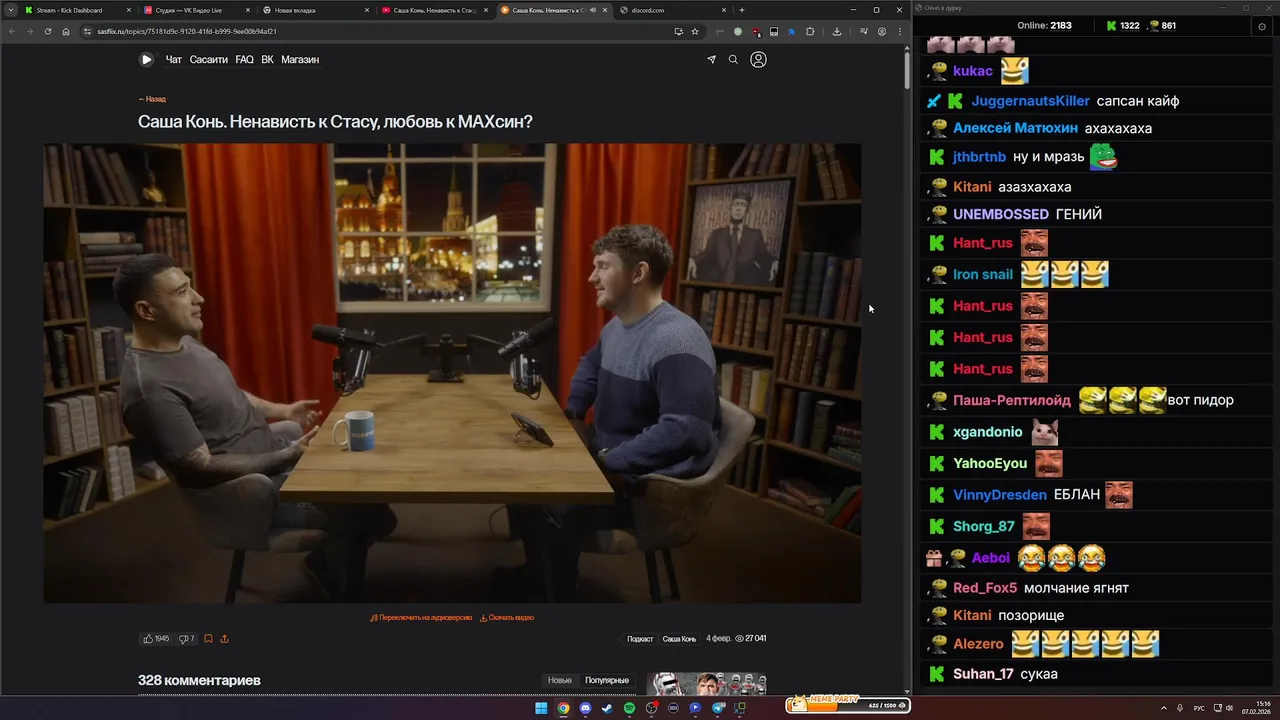
Task: Open the chat overlay settings gear icon
Action: [1262, 26]
